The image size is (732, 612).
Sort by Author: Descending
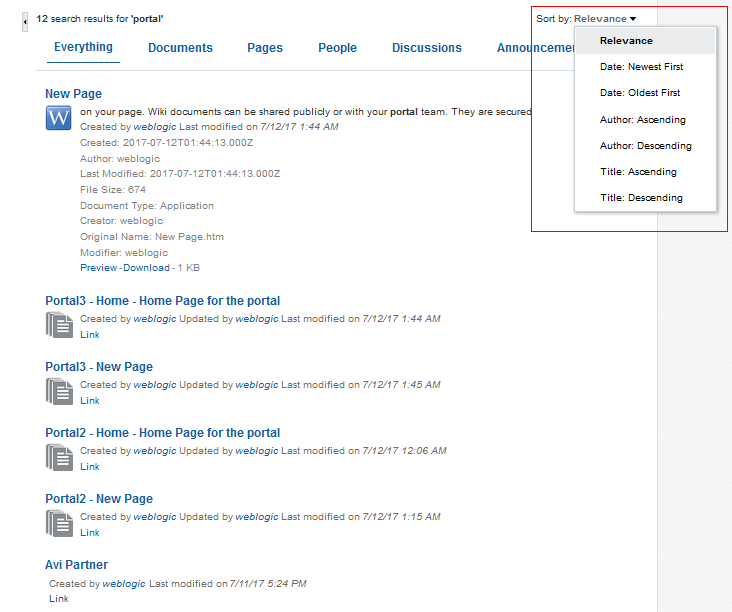click(645, 146)
